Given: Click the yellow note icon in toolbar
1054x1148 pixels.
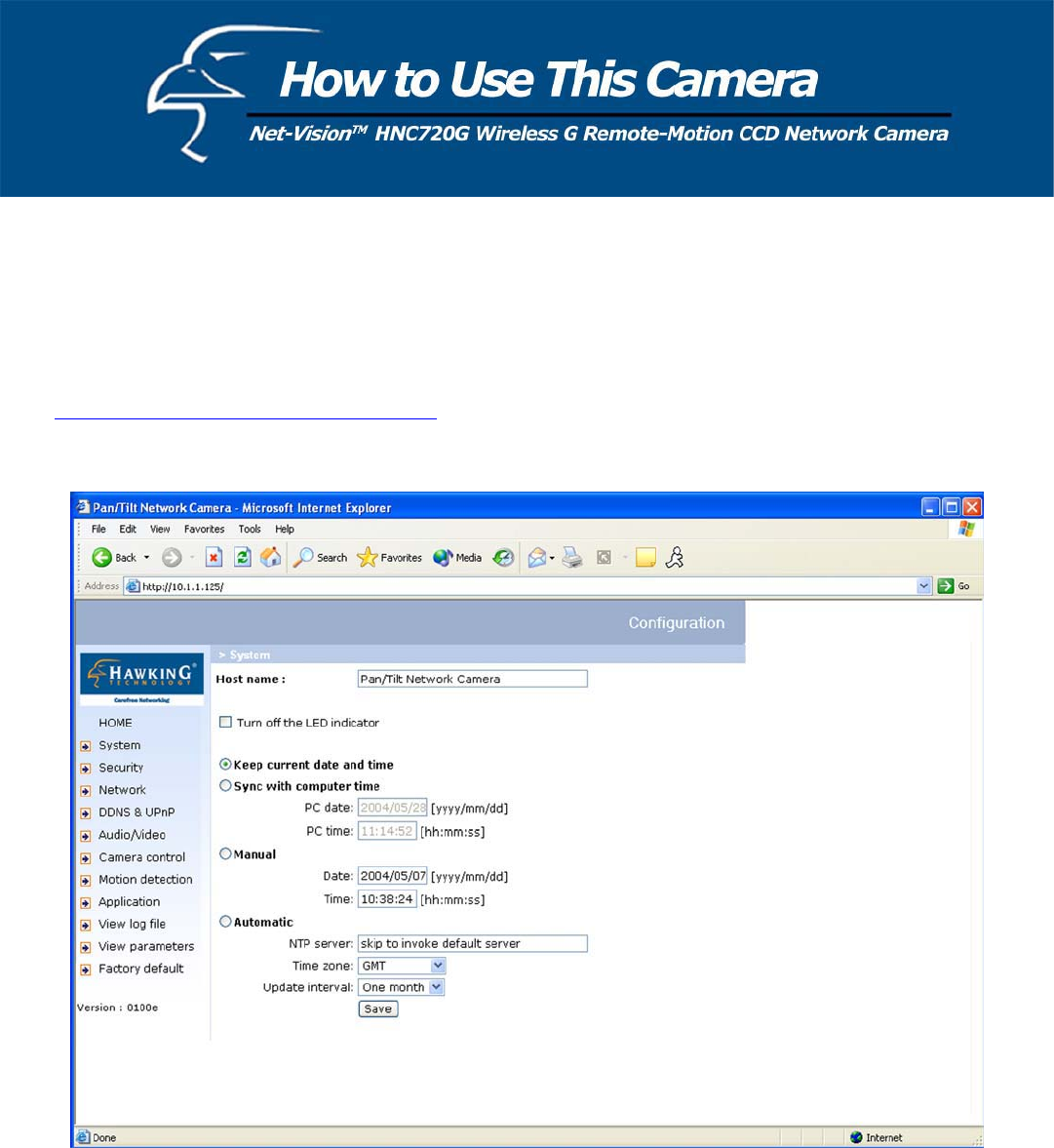Looking at the screenshot, I should [x=645, y=557].
